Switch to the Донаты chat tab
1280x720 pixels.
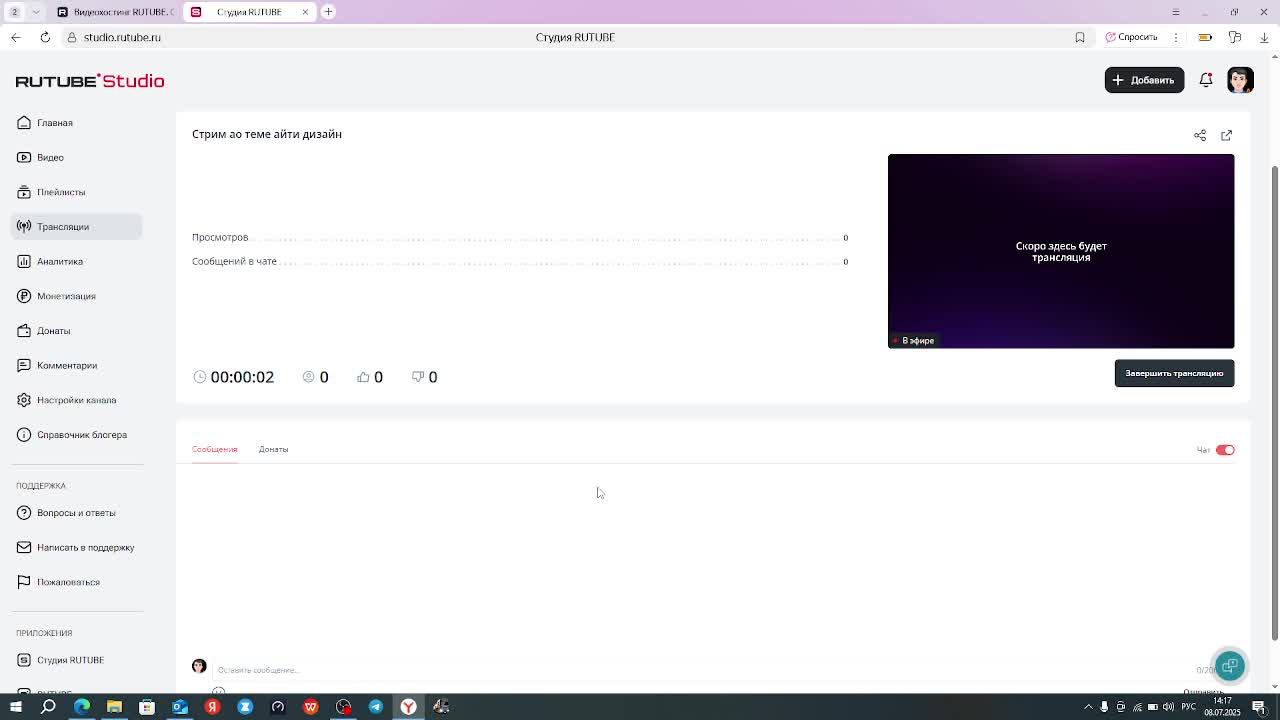tap(273, 449)
